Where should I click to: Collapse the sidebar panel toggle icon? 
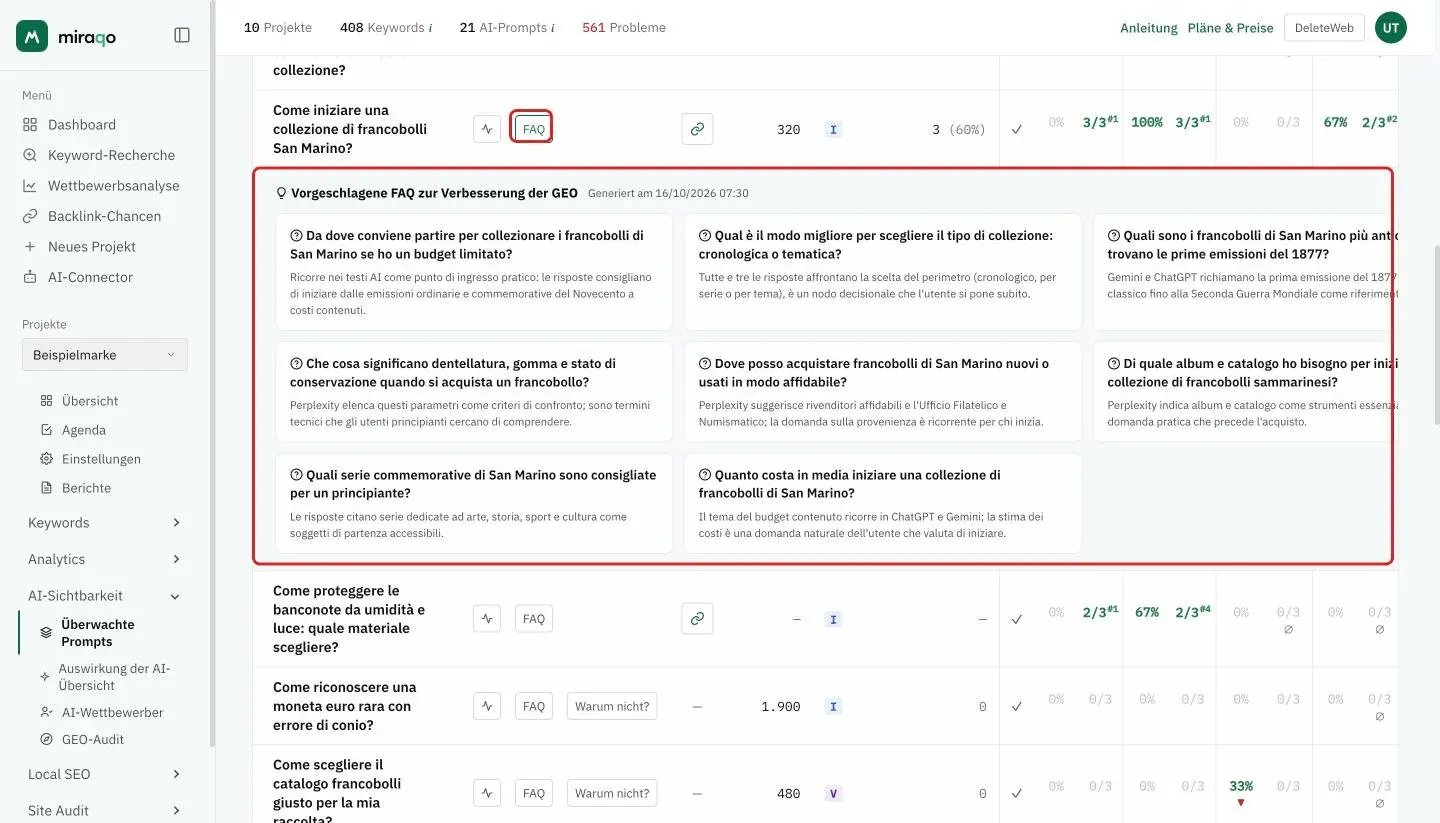(x=182, y=35)
